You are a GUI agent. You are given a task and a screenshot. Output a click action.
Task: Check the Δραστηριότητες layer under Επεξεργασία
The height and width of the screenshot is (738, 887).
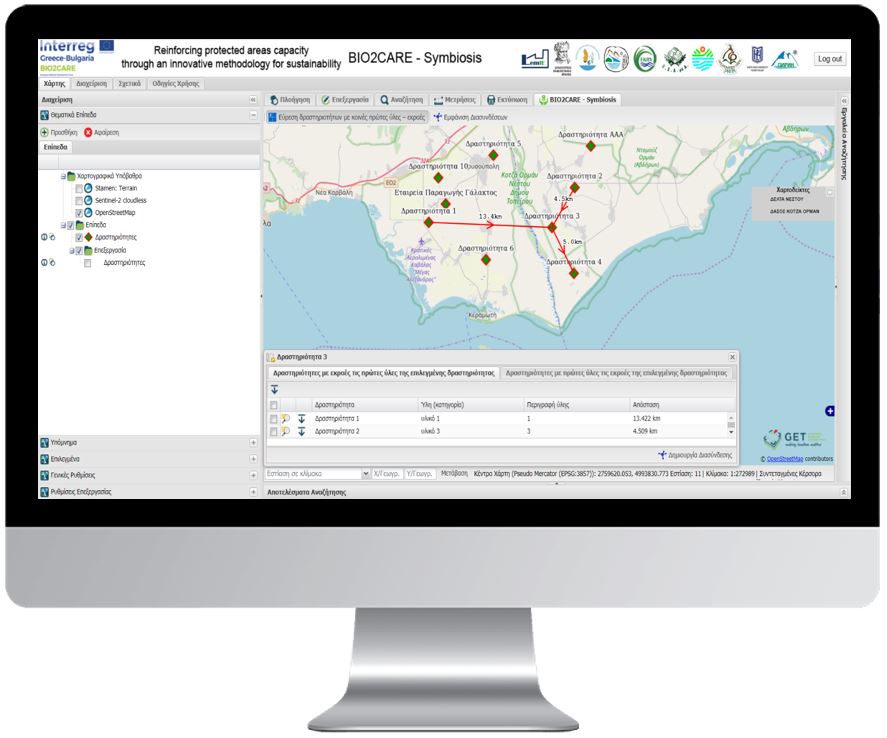pos(88,263)
